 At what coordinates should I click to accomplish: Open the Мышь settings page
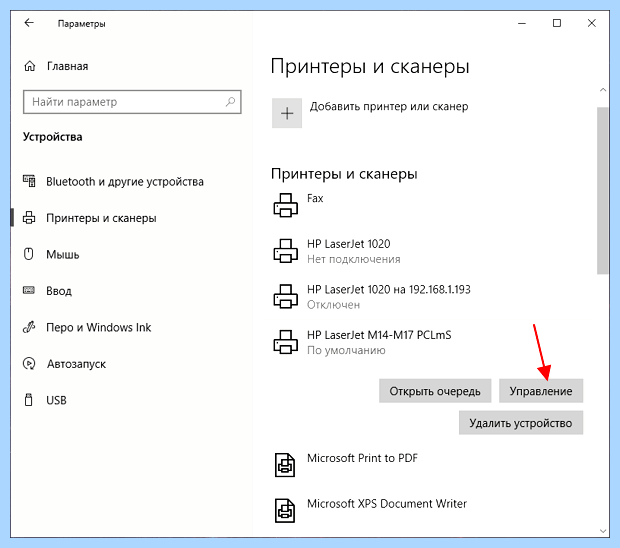pyautogui.click(x=62, y=254)
